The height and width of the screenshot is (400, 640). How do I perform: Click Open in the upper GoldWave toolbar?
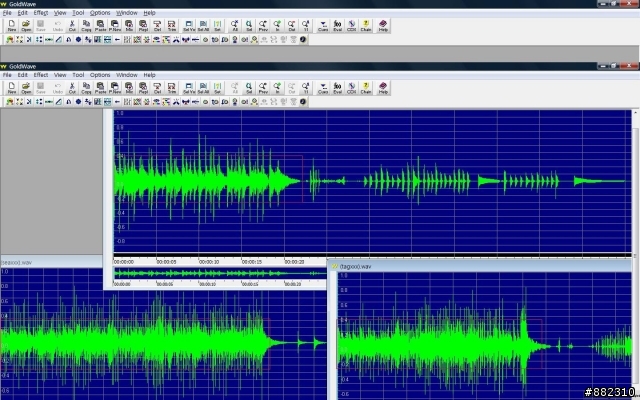click(26, 25)
